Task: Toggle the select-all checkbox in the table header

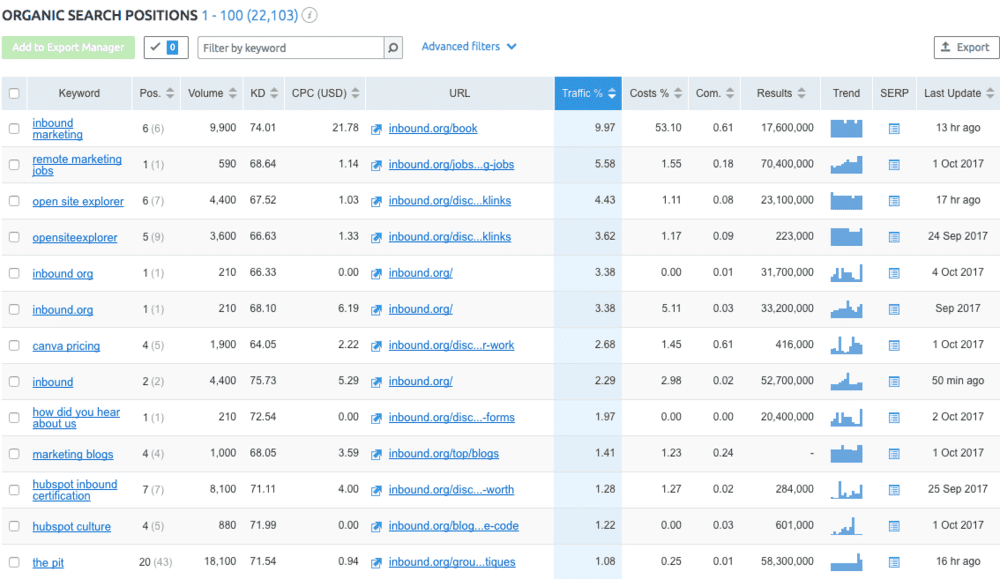Action: tap(14, 92)
